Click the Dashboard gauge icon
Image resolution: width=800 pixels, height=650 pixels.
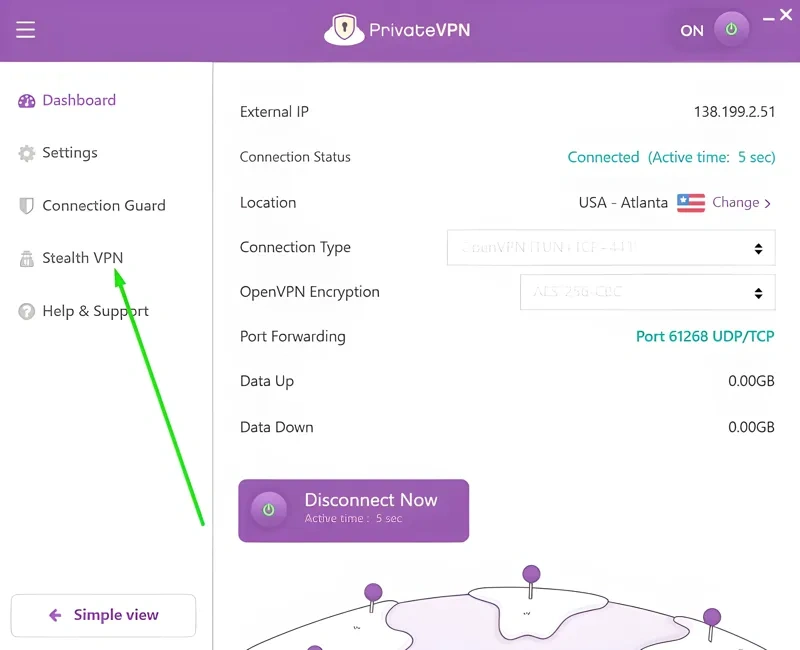[x=27, y=101]
